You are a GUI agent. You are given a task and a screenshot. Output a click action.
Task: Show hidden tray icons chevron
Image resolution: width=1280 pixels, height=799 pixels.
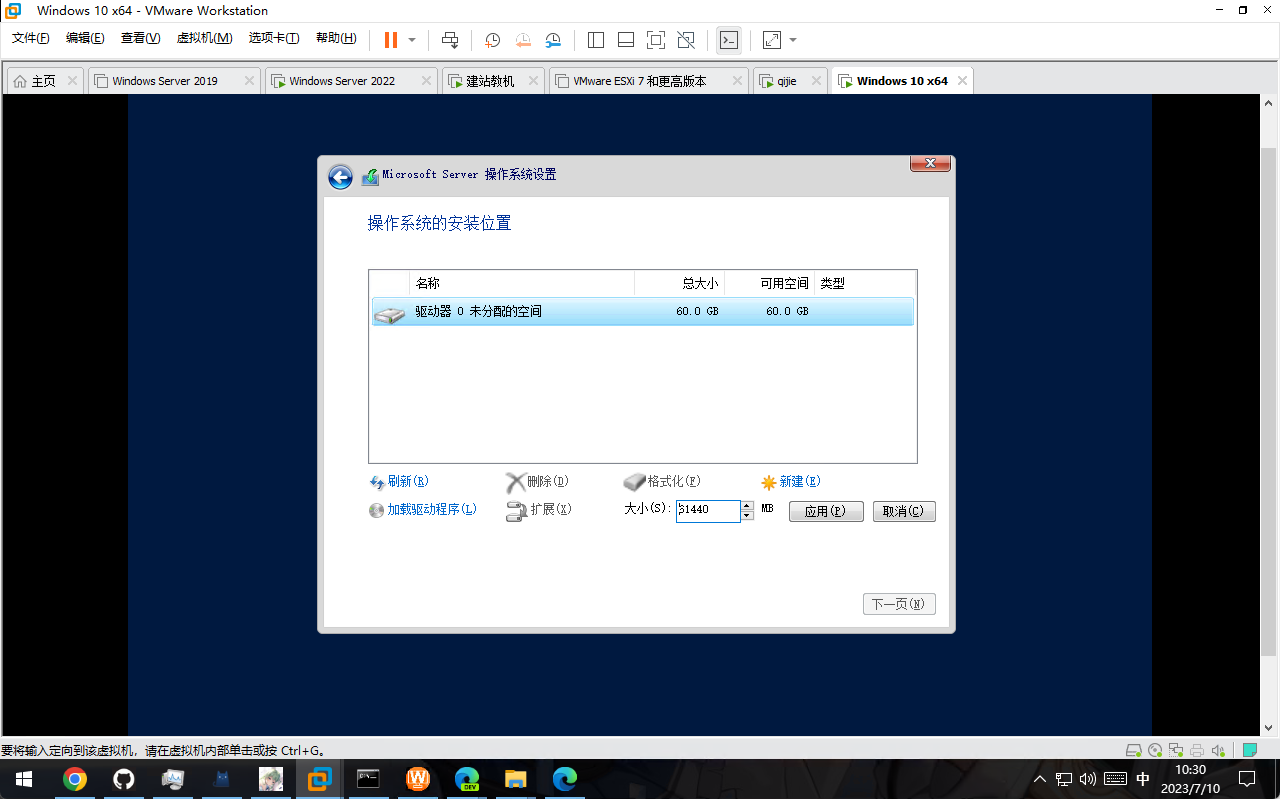tap(1040, 779)
